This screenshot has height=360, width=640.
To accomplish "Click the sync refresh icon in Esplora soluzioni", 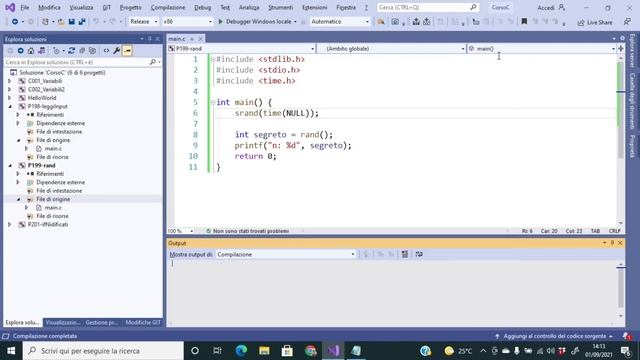I will click(x=71, y=51).
